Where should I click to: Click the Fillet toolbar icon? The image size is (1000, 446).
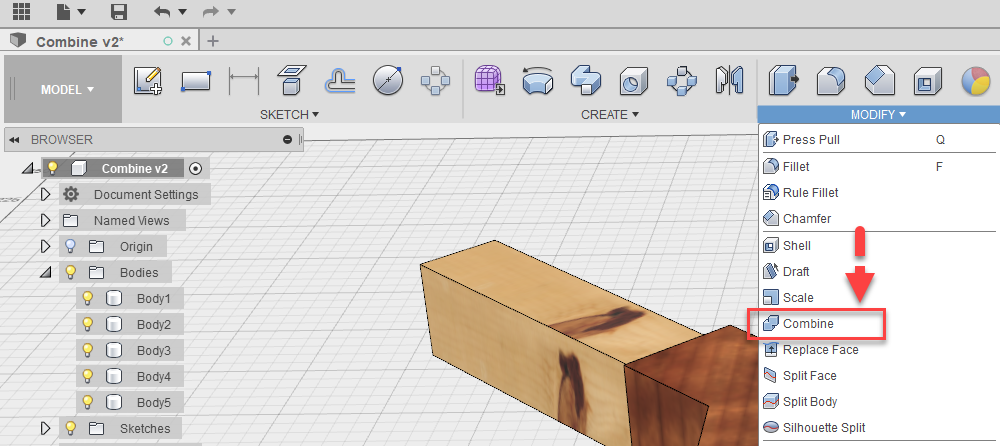point(831,82)
